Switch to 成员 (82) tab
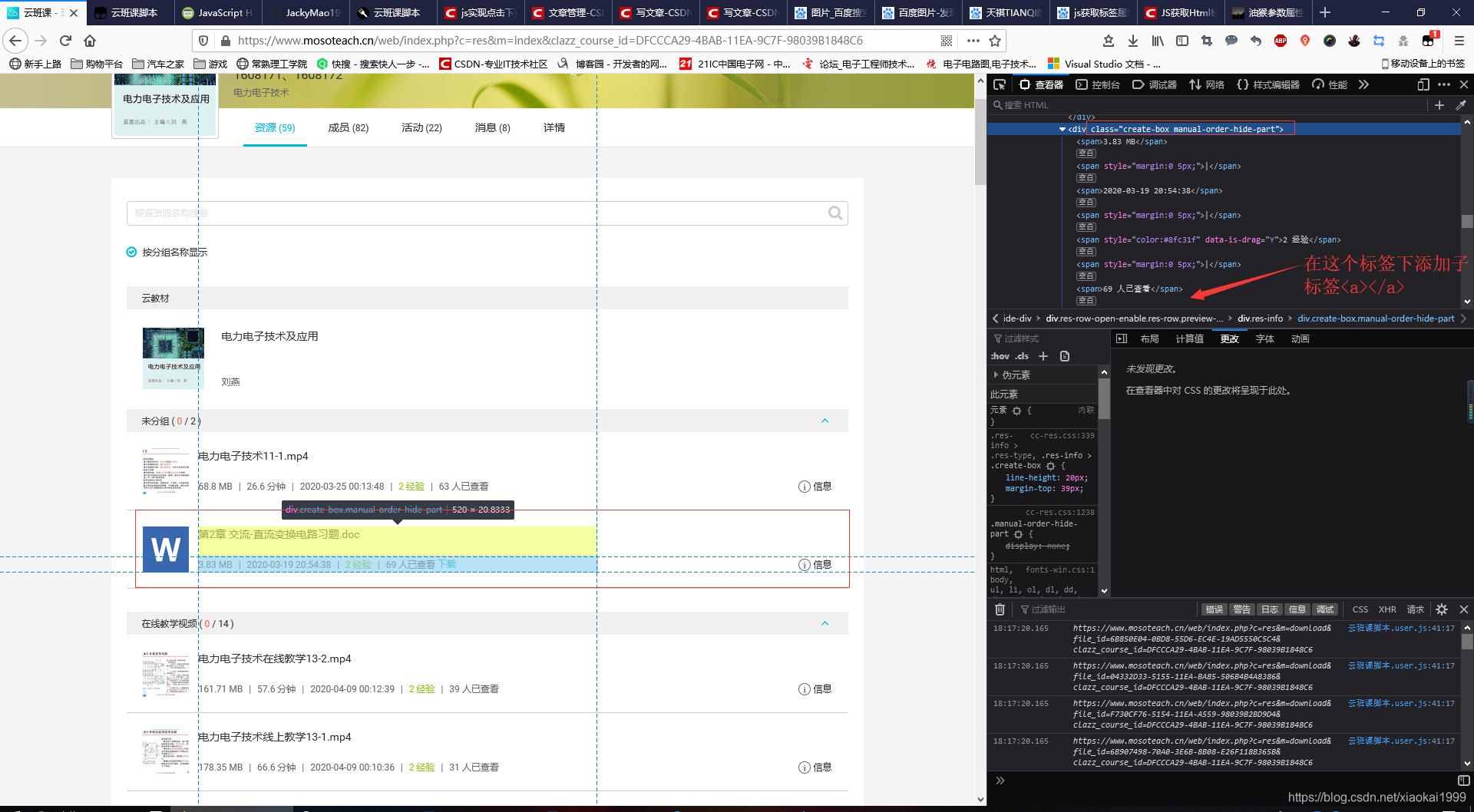 pyautogui.click(x=349, y=127)
